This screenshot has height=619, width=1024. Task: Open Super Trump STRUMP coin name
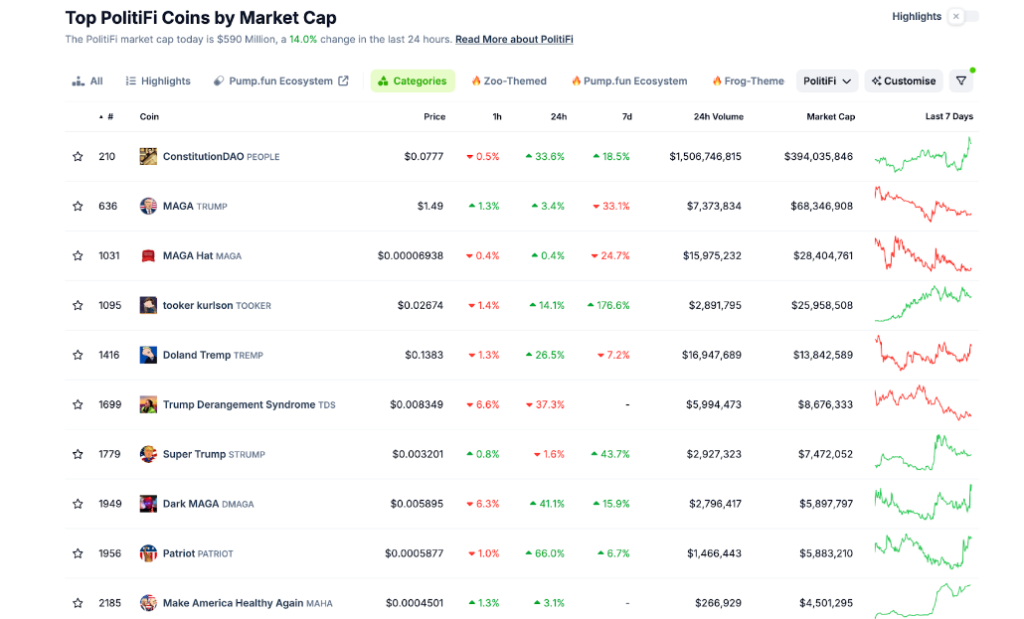(214, 454)
